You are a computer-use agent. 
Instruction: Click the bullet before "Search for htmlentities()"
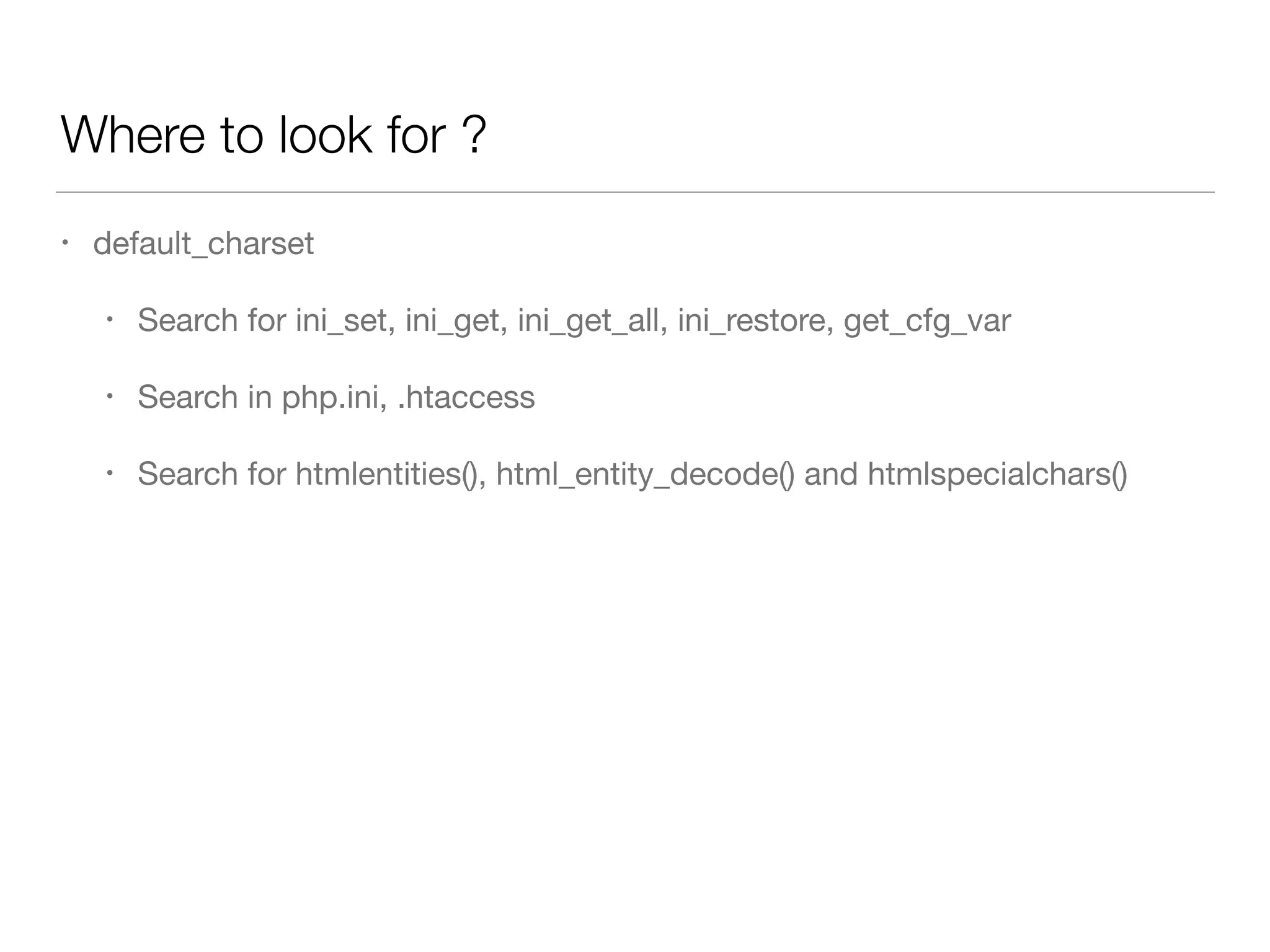point(109,472)
